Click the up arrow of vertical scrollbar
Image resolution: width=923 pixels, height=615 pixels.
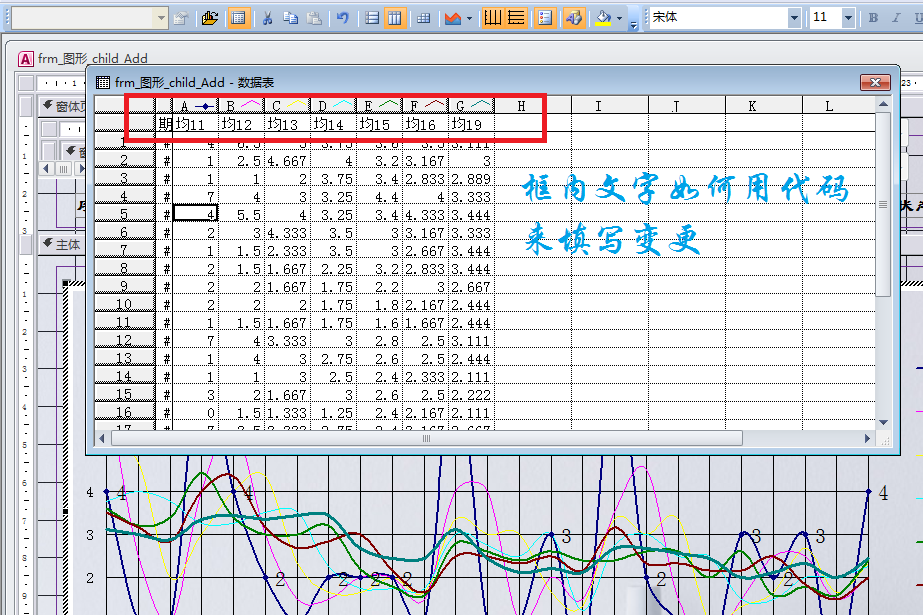[883, 104]
